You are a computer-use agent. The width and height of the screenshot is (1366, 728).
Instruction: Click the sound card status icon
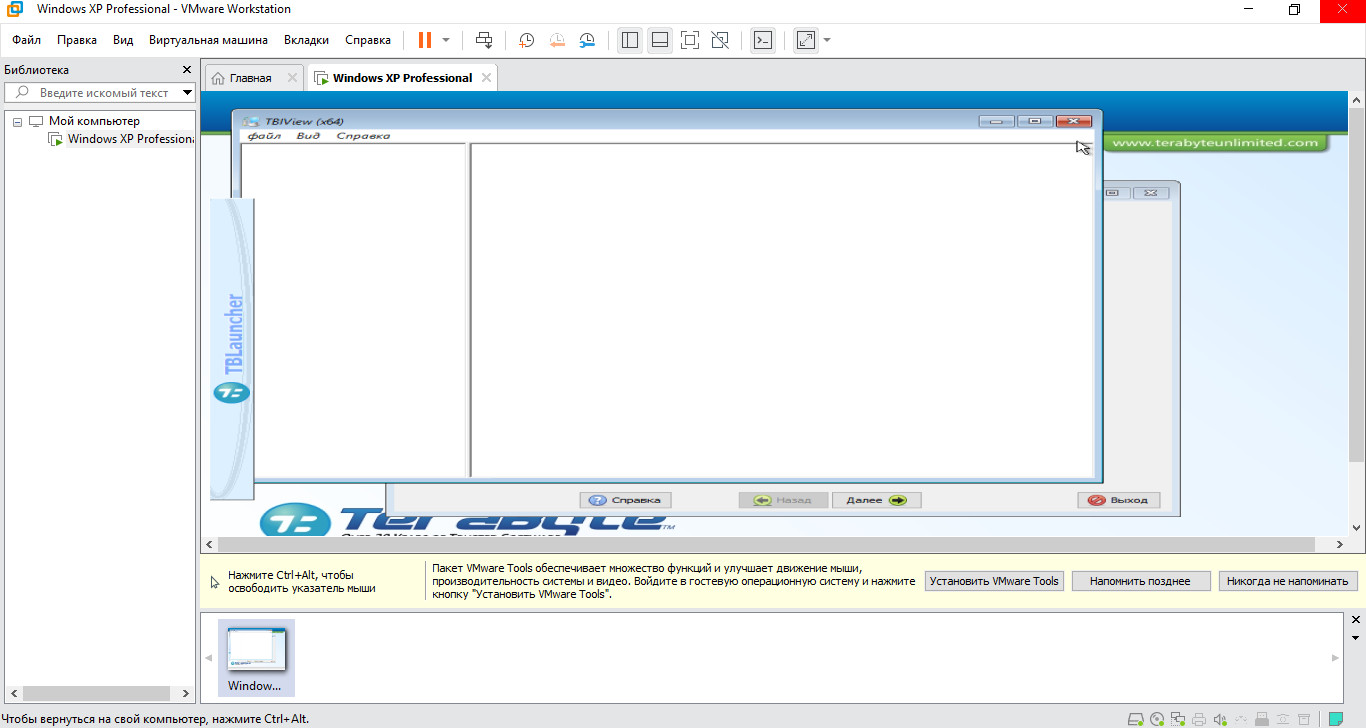pyautogui.click(x=1220, y=719)
